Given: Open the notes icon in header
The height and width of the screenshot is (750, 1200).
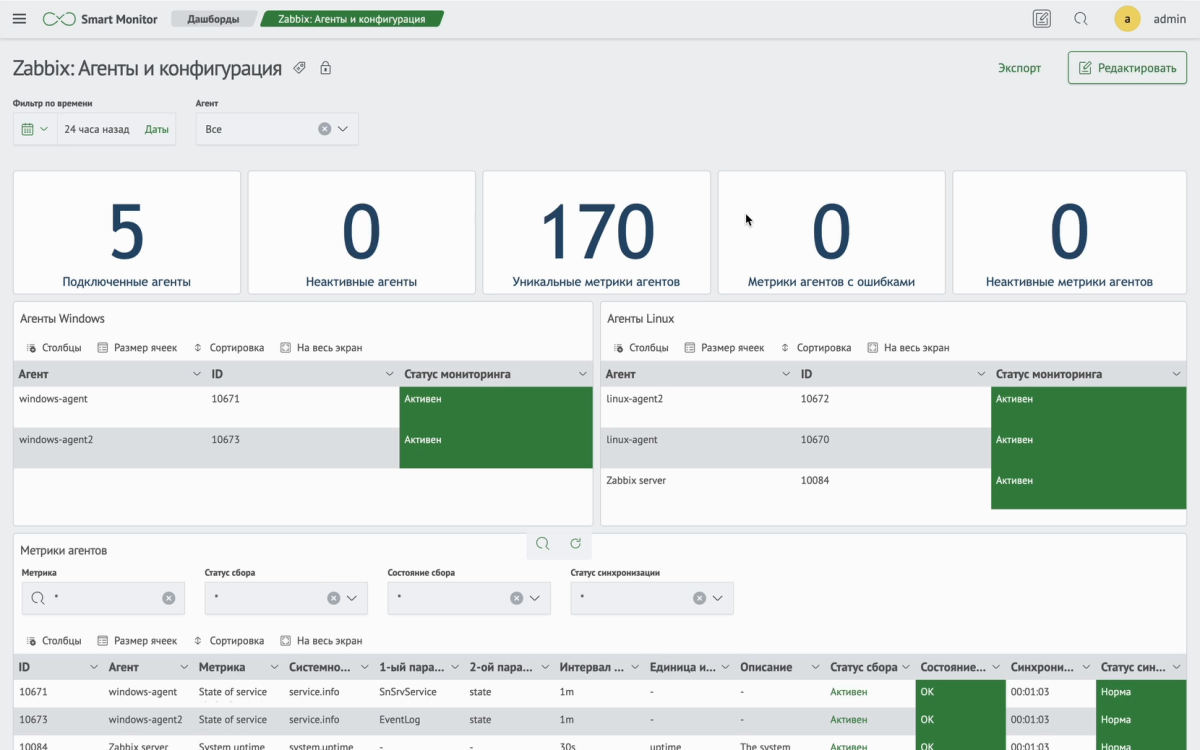Looking at the screenshot, I should pyautogui.click(x=1041, y=19).
